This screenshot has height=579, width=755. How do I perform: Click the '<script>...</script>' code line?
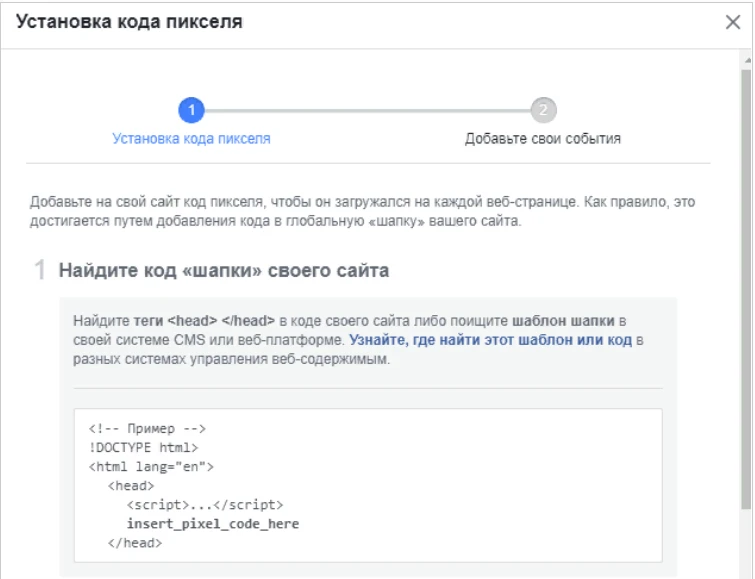(x=205, y=505)
